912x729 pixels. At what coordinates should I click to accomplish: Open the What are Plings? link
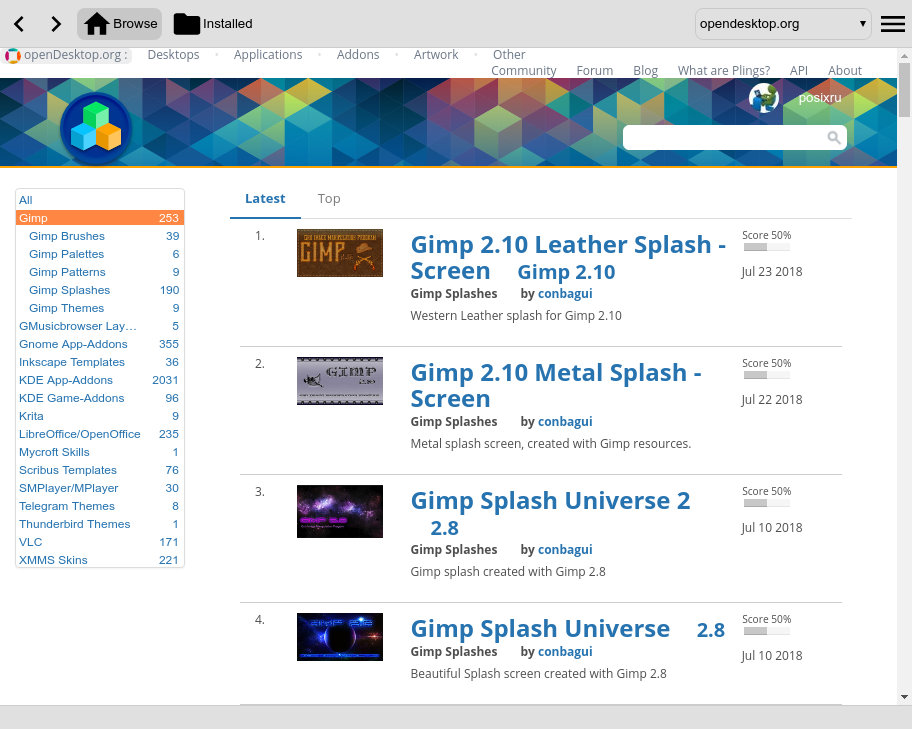[x=724, y=70]
